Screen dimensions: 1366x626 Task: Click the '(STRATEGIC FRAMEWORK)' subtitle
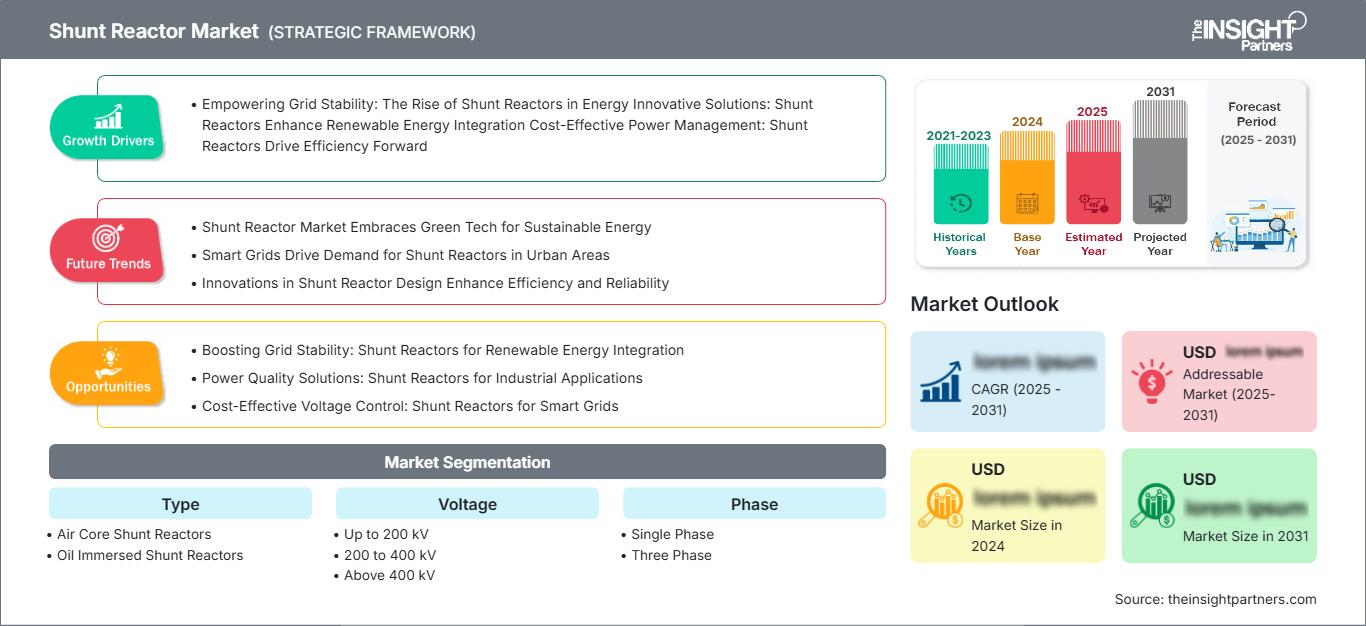click(372, 32)
